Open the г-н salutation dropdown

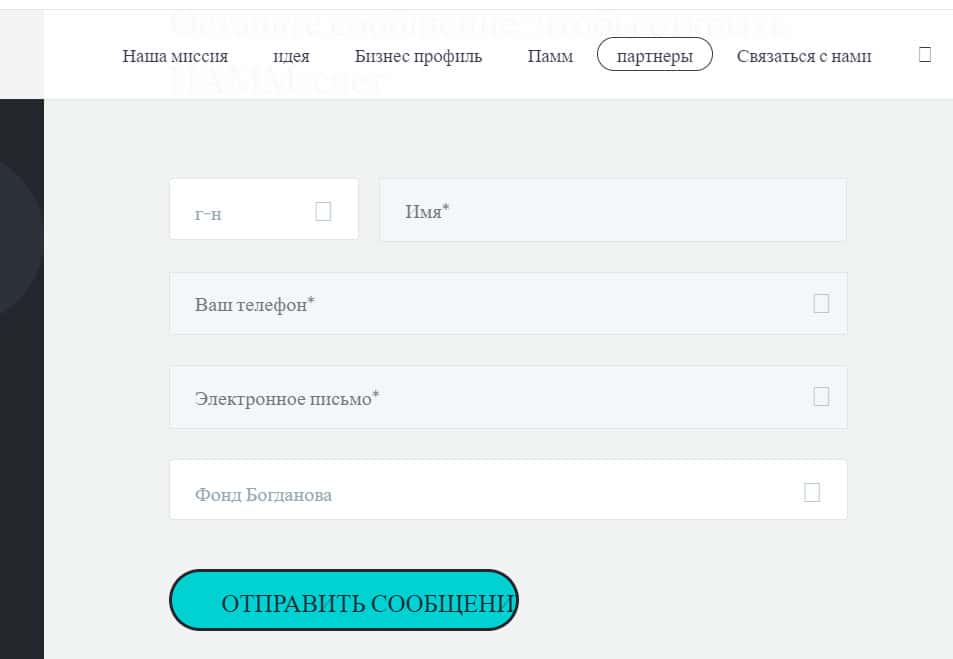pos(250,210)
